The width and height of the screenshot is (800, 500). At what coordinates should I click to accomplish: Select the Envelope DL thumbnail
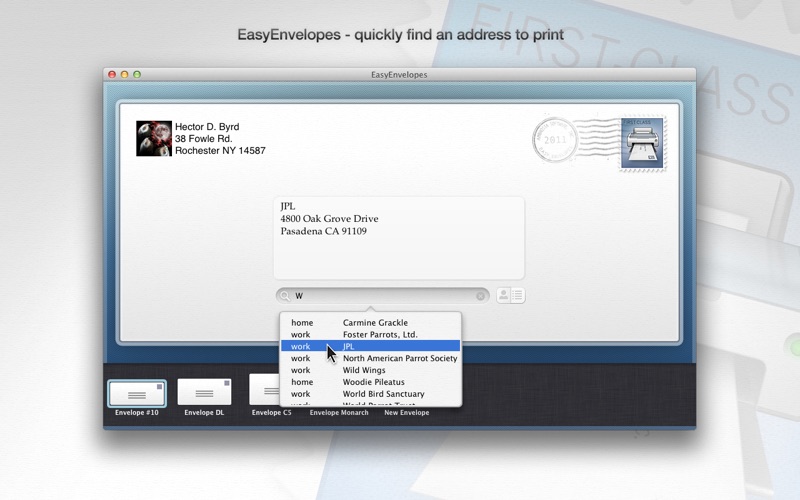pyautogui.click(x=204, y=392)
